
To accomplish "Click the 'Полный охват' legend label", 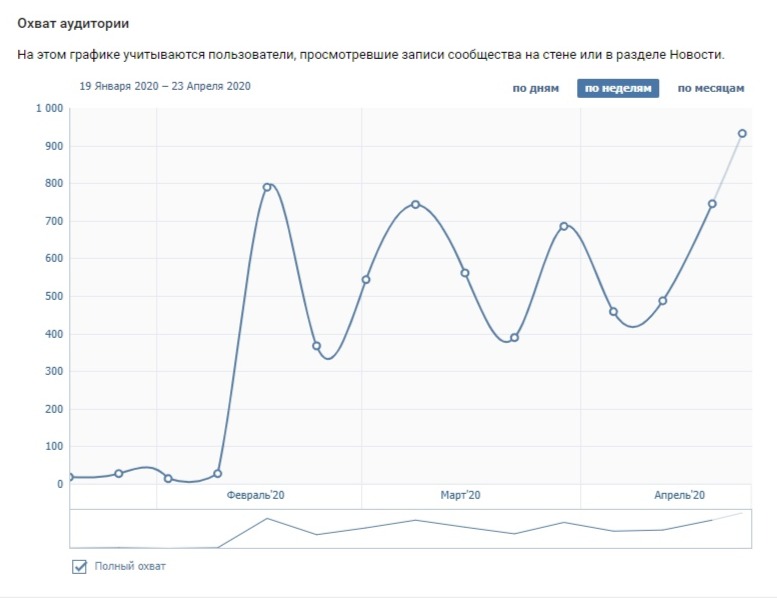I will point(130,566).
